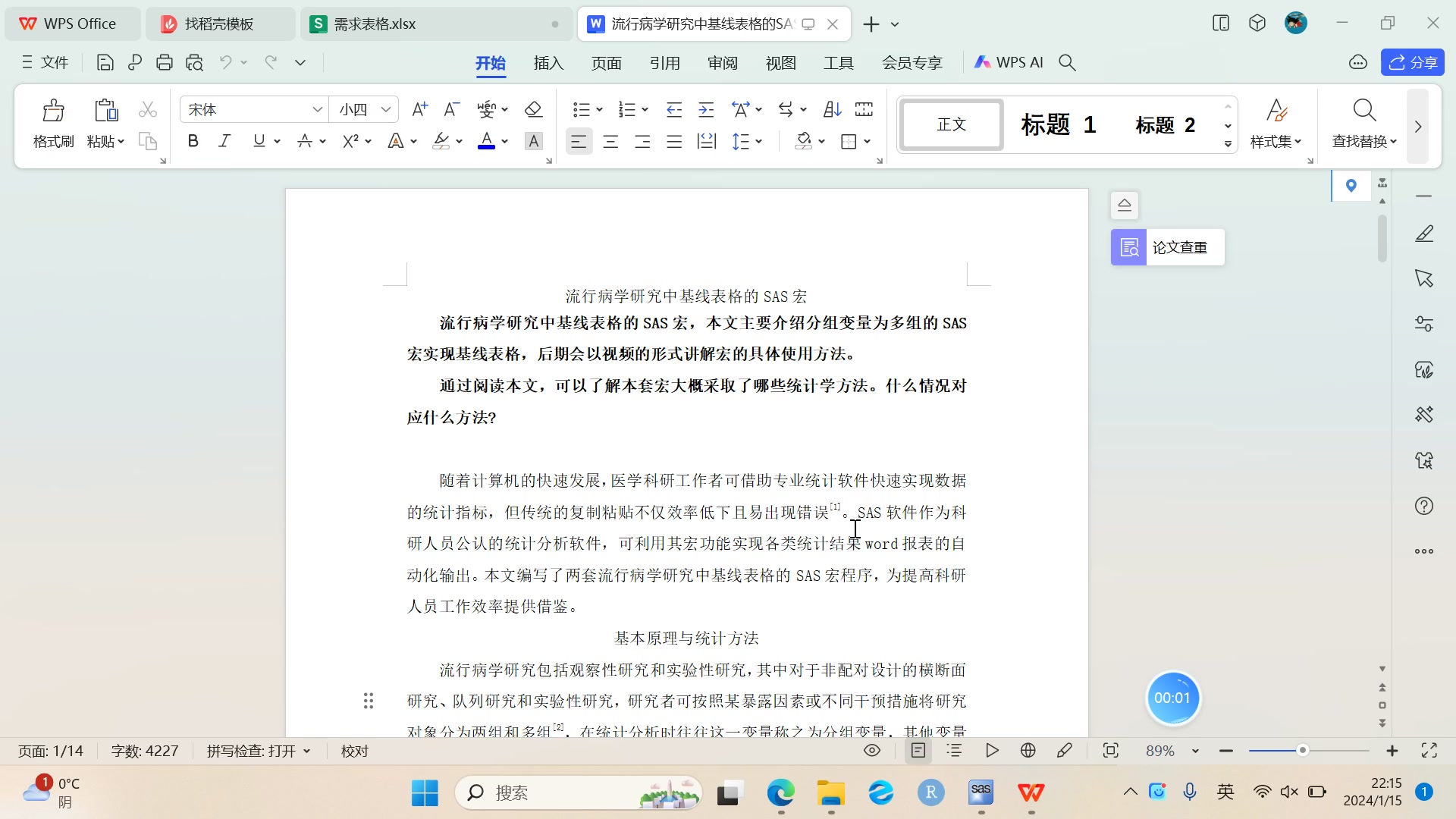Click the clear formatting eraser icon
The height and width of the screenshot is (819, 1456).
coord(533,110)
